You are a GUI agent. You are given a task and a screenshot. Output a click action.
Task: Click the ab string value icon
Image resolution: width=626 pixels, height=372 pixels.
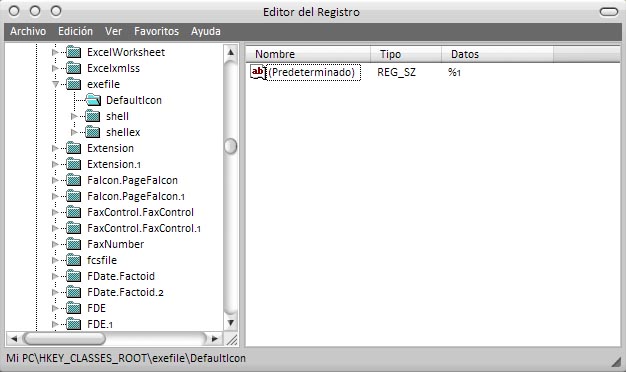click(258, 72)
